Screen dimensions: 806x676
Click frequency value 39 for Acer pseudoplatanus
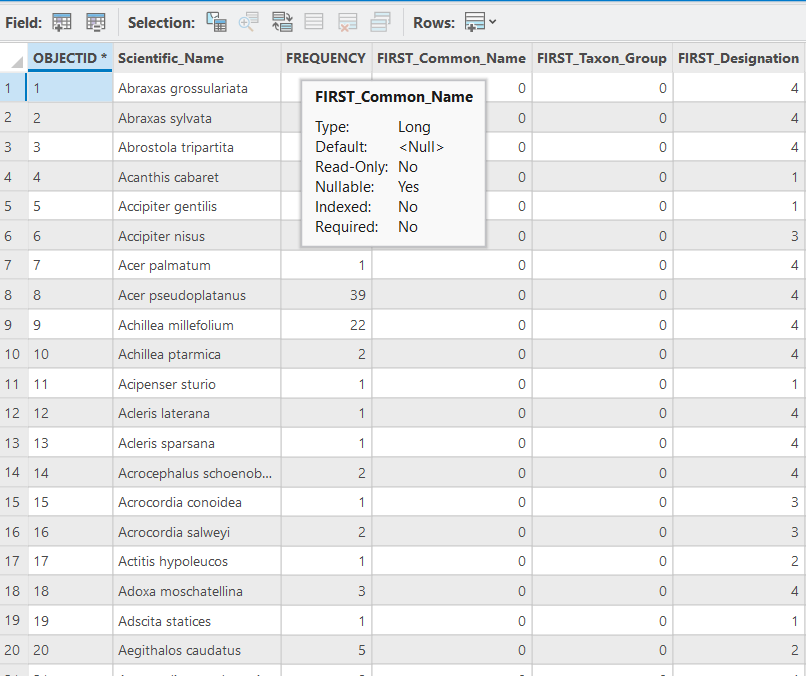point(326,296)
